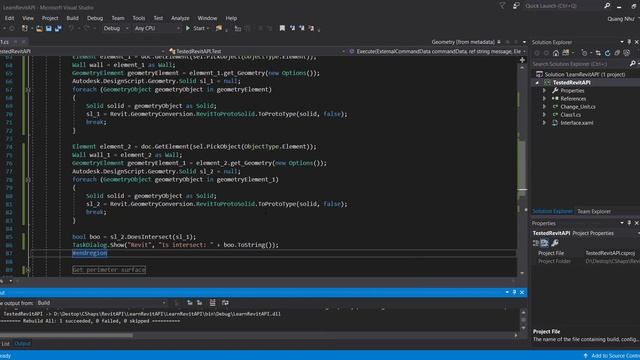Open the Window menu
Viewport: 640px width, 360px height.
pyautogui.click(x=207, y=18)
